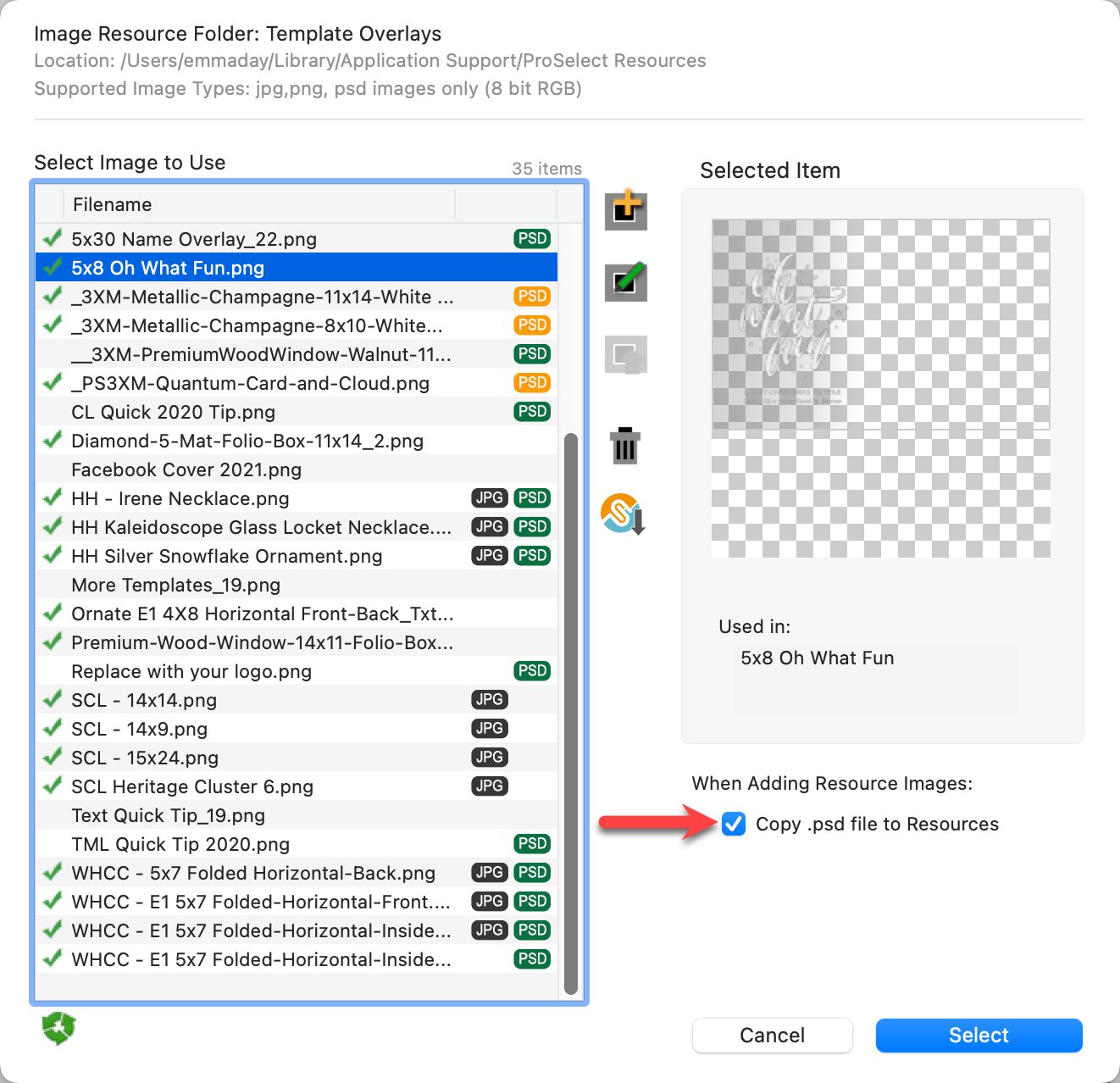Click JPG badge on SCL - 14x14.png
Image resolution: width=1120 pixels, height=1083 pixels.
[x=490, y=700]
